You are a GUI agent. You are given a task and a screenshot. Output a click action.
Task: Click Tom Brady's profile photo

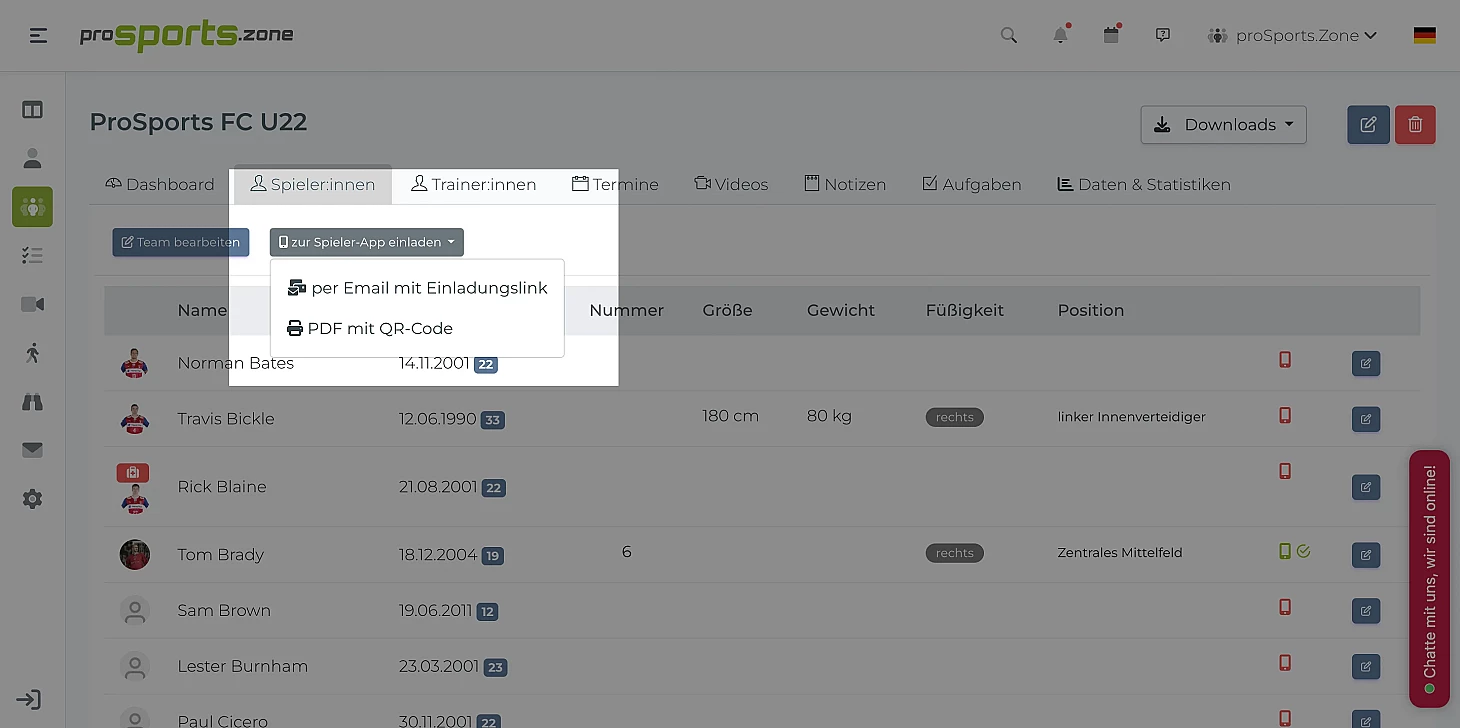click(135, 554)
